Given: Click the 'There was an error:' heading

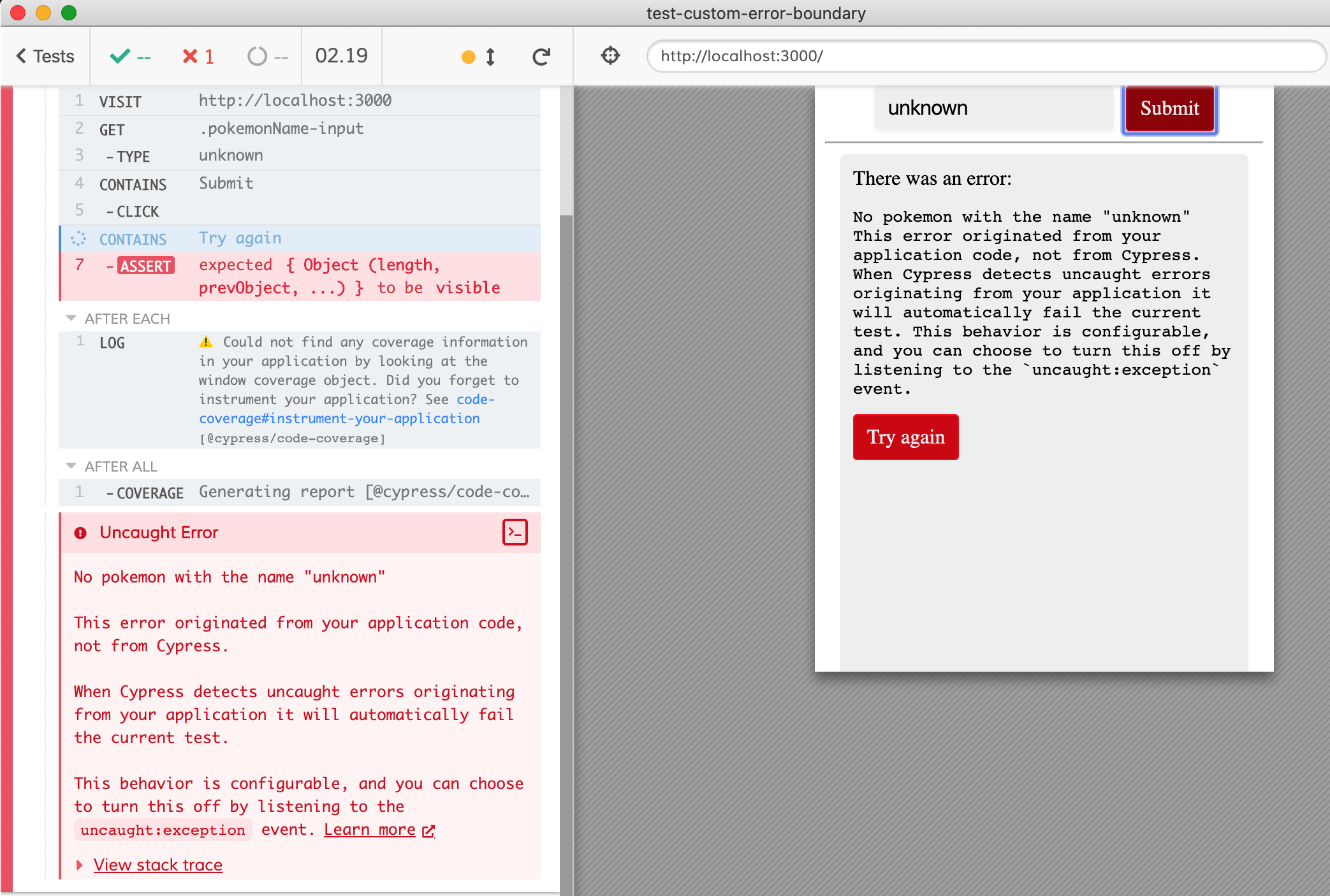Looking at the screenshot, I should coord(932,178).
